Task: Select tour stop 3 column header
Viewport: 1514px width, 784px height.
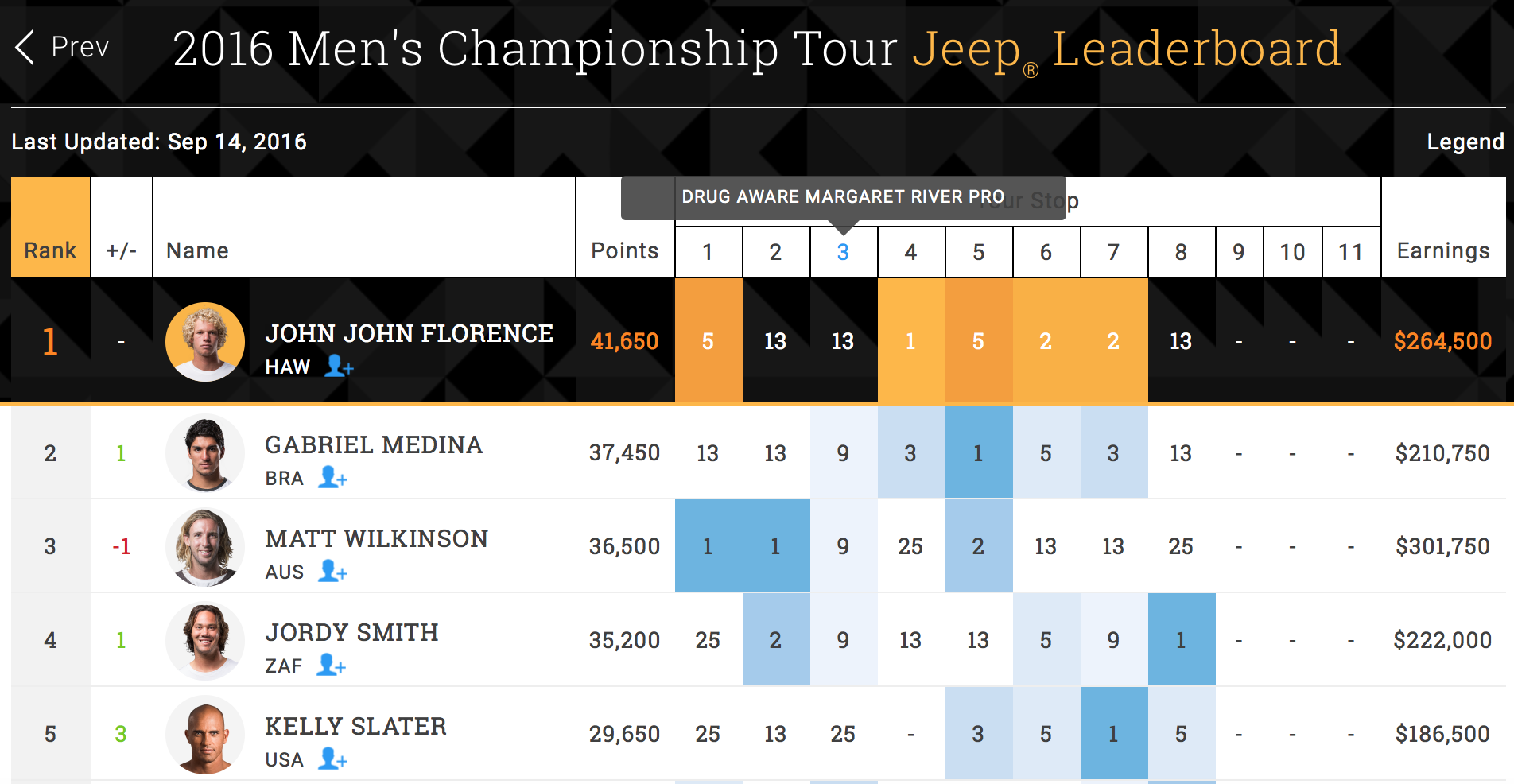Action: coord(843,252)
